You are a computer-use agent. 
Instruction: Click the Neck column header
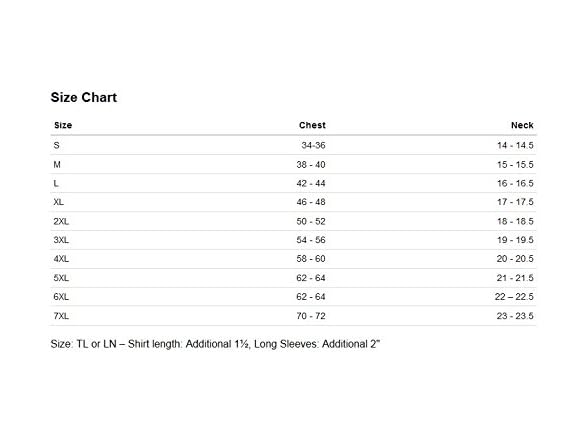522,125
